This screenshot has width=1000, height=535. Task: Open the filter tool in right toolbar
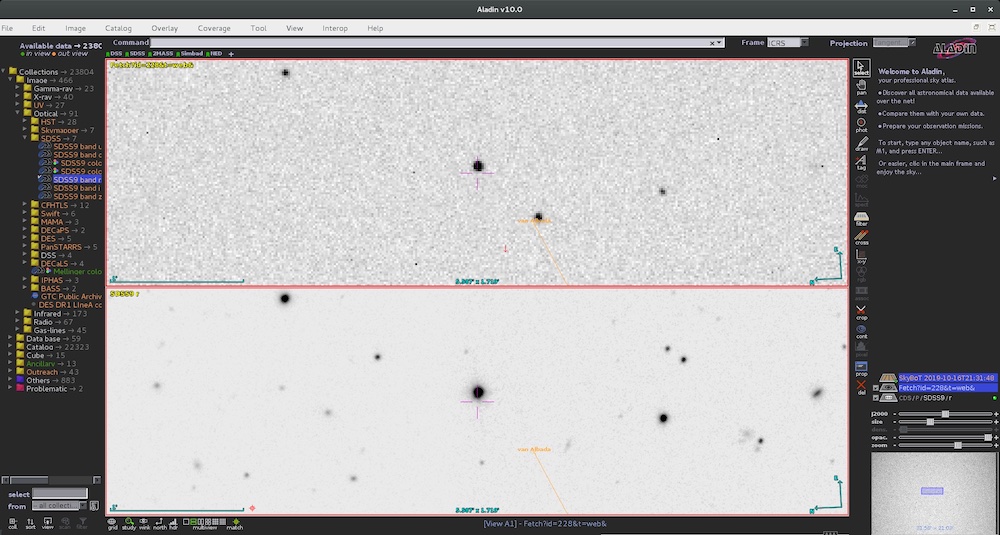coord(861,219)
